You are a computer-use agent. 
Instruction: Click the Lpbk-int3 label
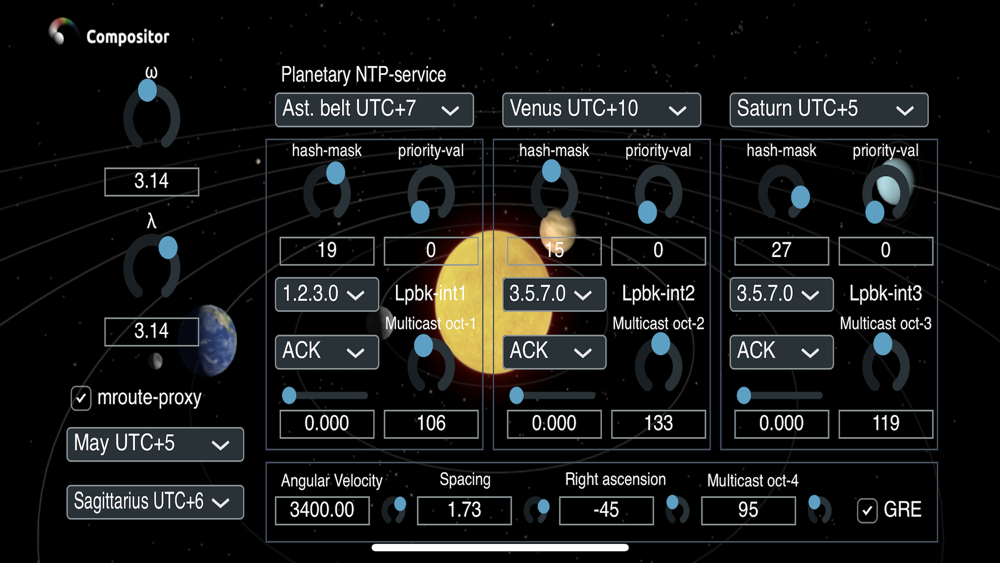886,294
